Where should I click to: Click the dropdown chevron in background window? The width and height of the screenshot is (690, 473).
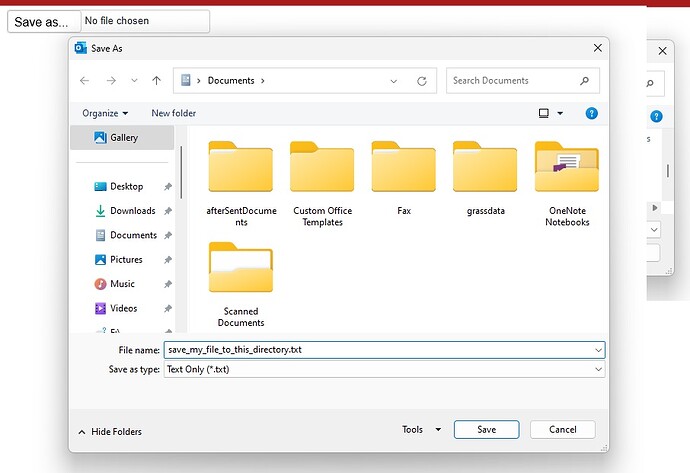(654, 230)
